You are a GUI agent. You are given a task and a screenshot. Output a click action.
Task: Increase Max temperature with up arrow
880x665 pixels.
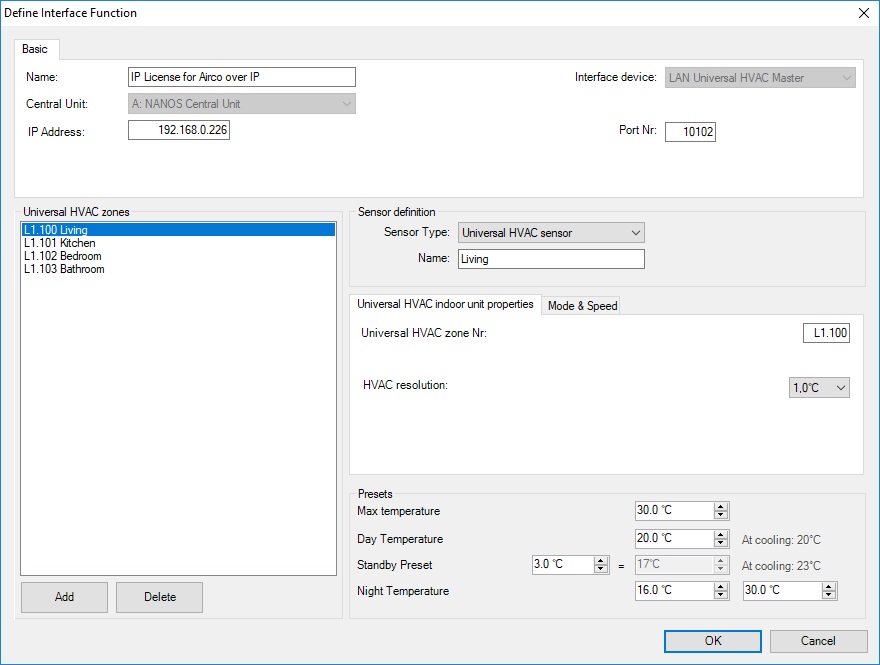(721, 507)
